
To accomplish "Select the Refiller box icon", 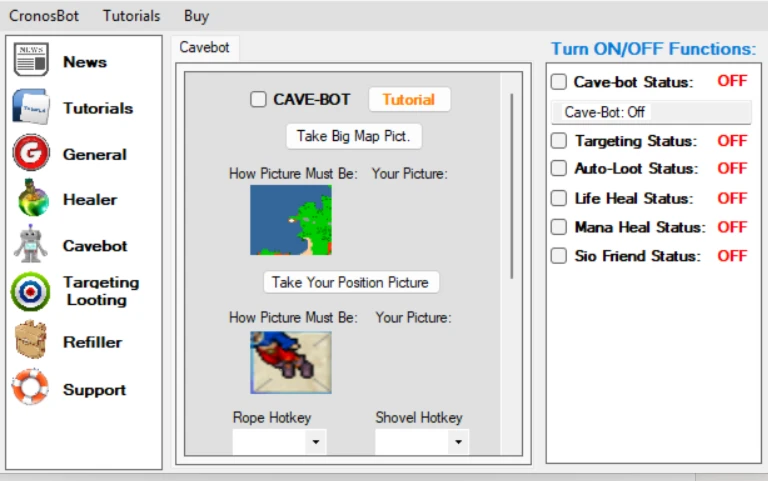I will 31,339.
